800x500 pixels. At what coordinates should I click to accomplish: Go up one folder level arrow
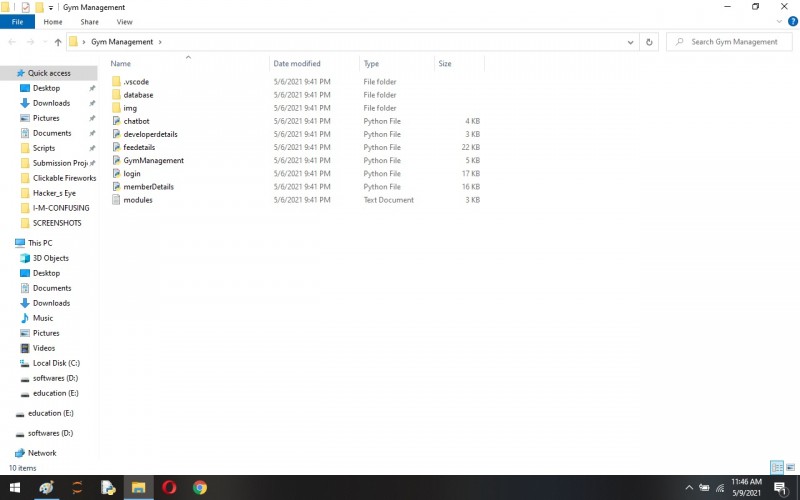coord(58,42)
